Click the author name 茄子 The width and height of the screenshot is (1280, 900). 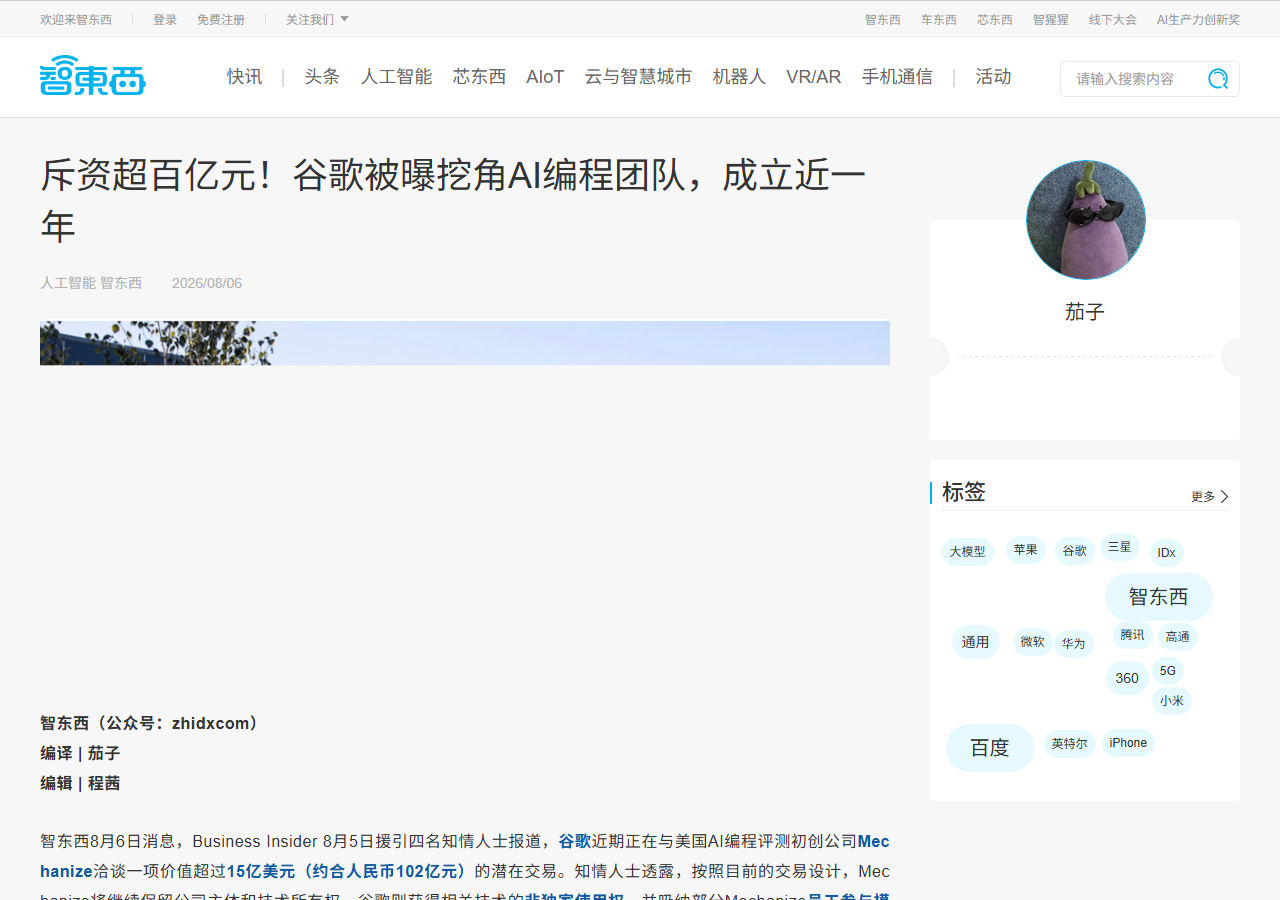[1085, 312]
